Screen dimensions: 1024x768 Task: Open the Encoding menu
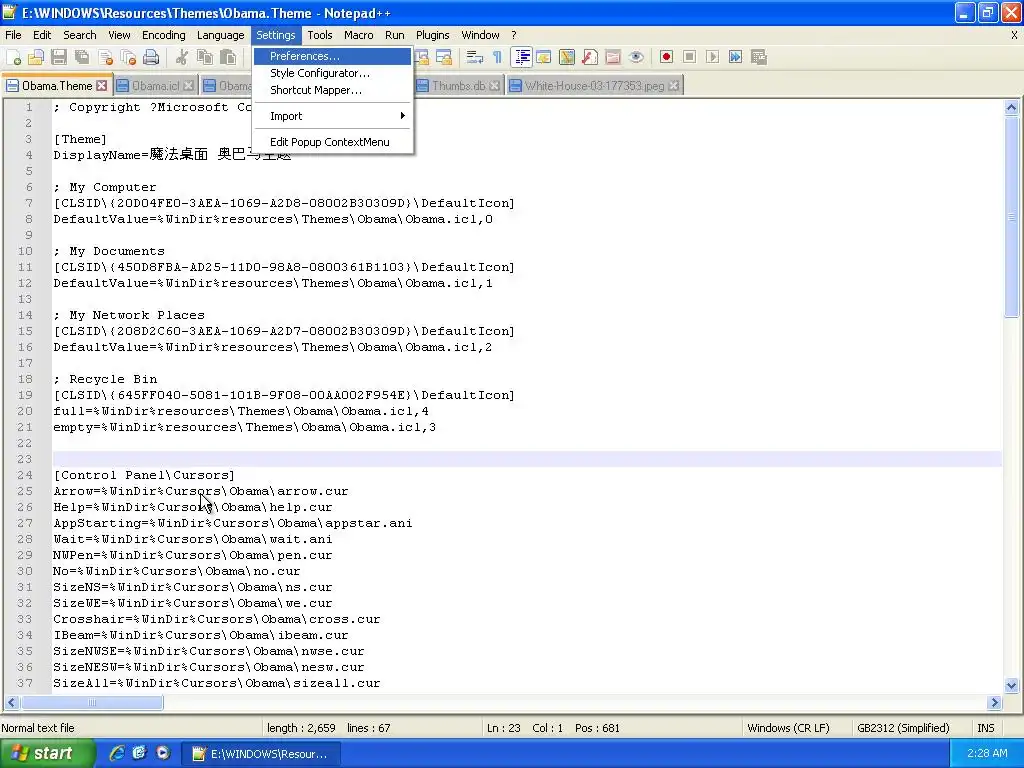click(163, 35)
